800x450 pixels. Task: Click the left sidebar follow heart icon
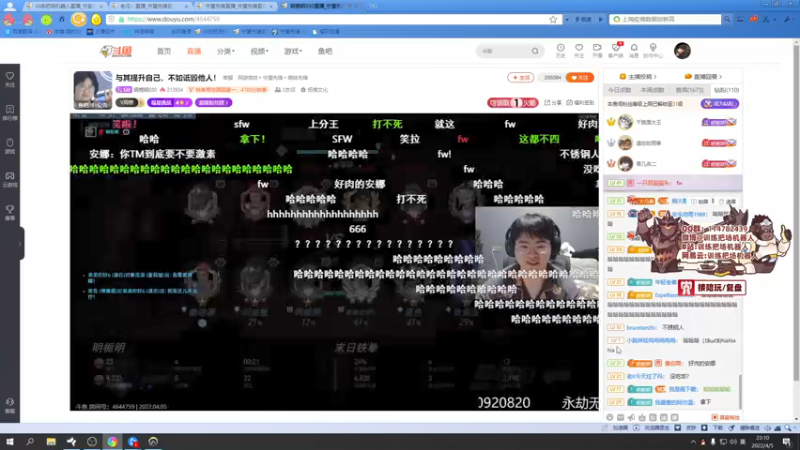click(10, 79)
